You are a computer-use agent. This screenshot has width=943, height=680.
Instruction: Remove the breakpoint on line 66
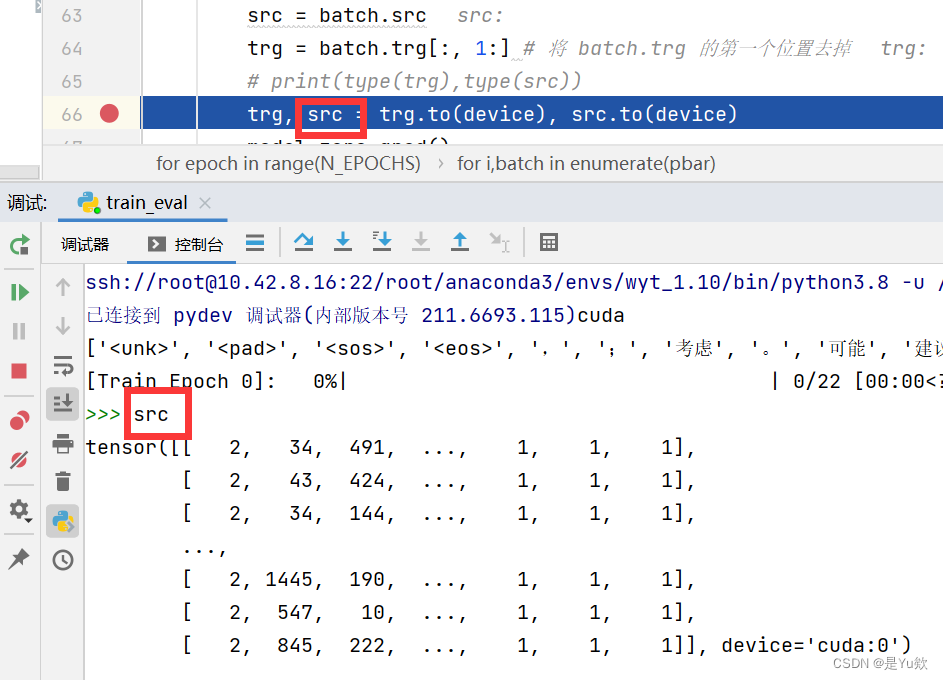click(x=109, y=114)
